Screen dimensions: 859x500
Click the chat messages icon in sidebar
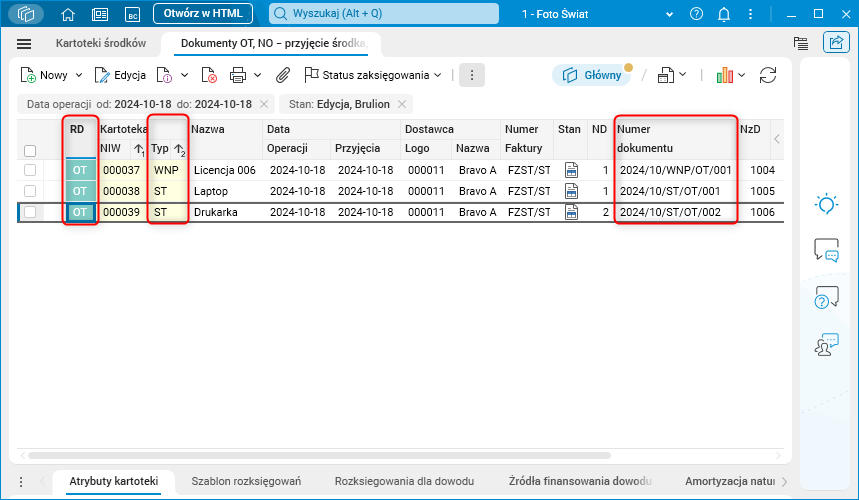point(826,250)
